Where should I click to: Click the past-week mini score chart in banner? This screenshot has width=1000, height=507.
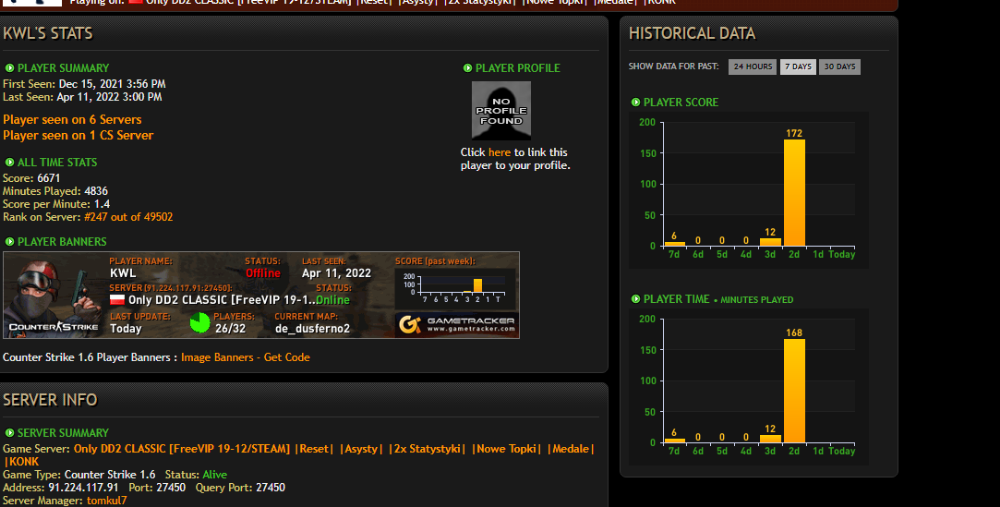click(455, 287)
